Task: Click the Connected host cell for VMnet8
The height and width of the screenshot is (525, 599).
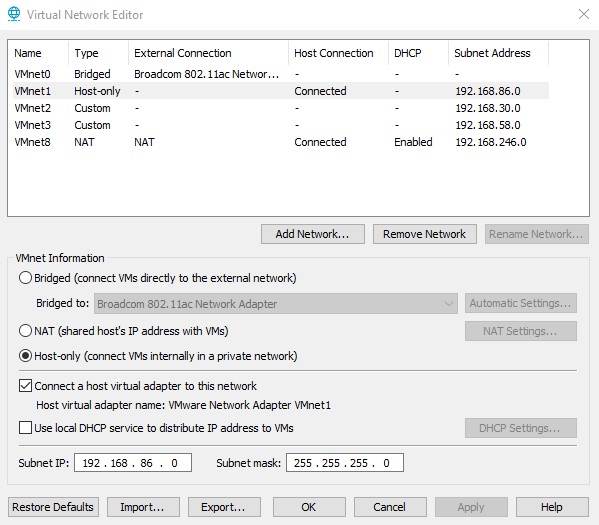Action: (320, 142)
